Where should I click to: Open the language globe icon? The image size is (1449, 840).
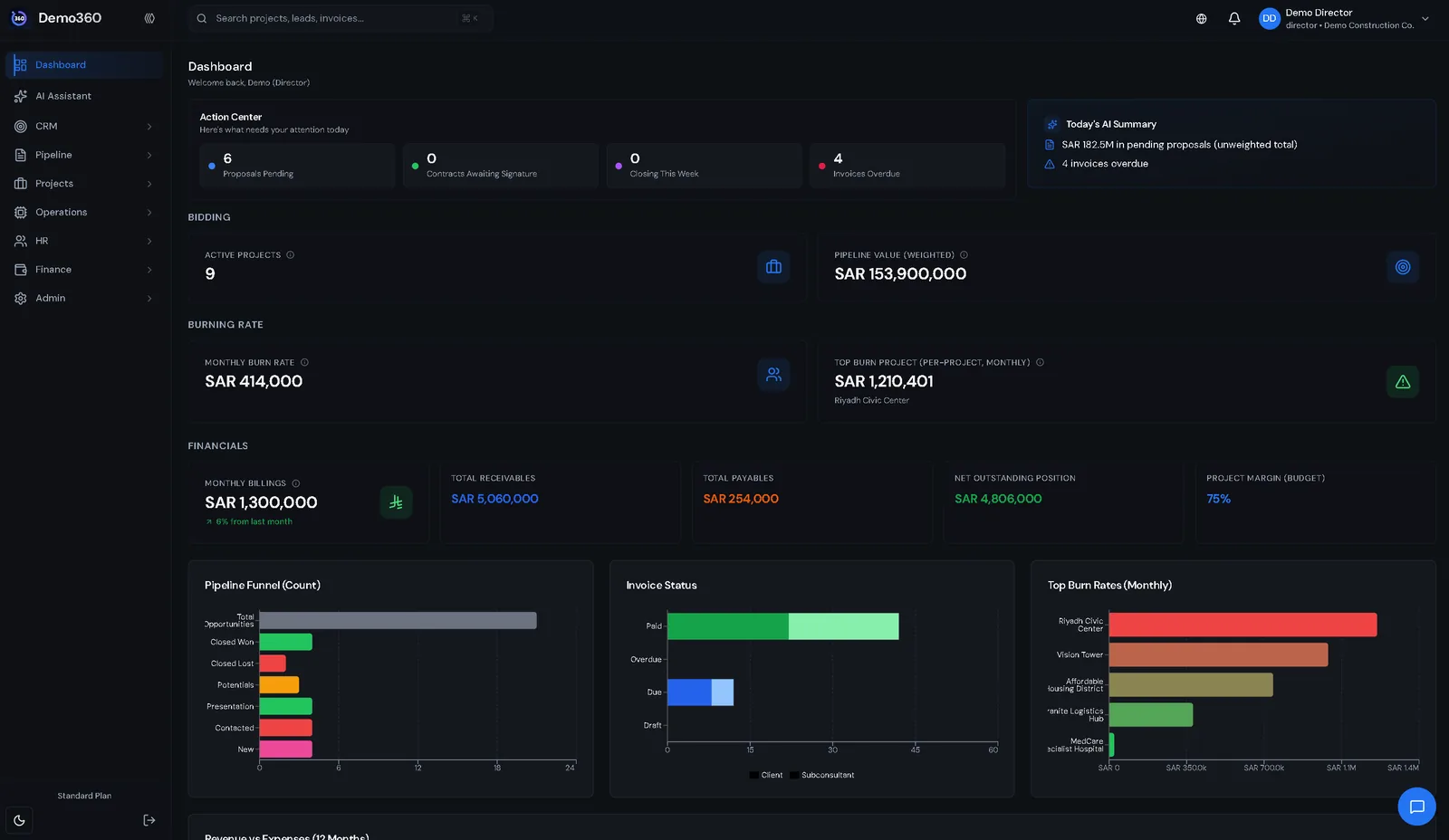[1201, 18]
